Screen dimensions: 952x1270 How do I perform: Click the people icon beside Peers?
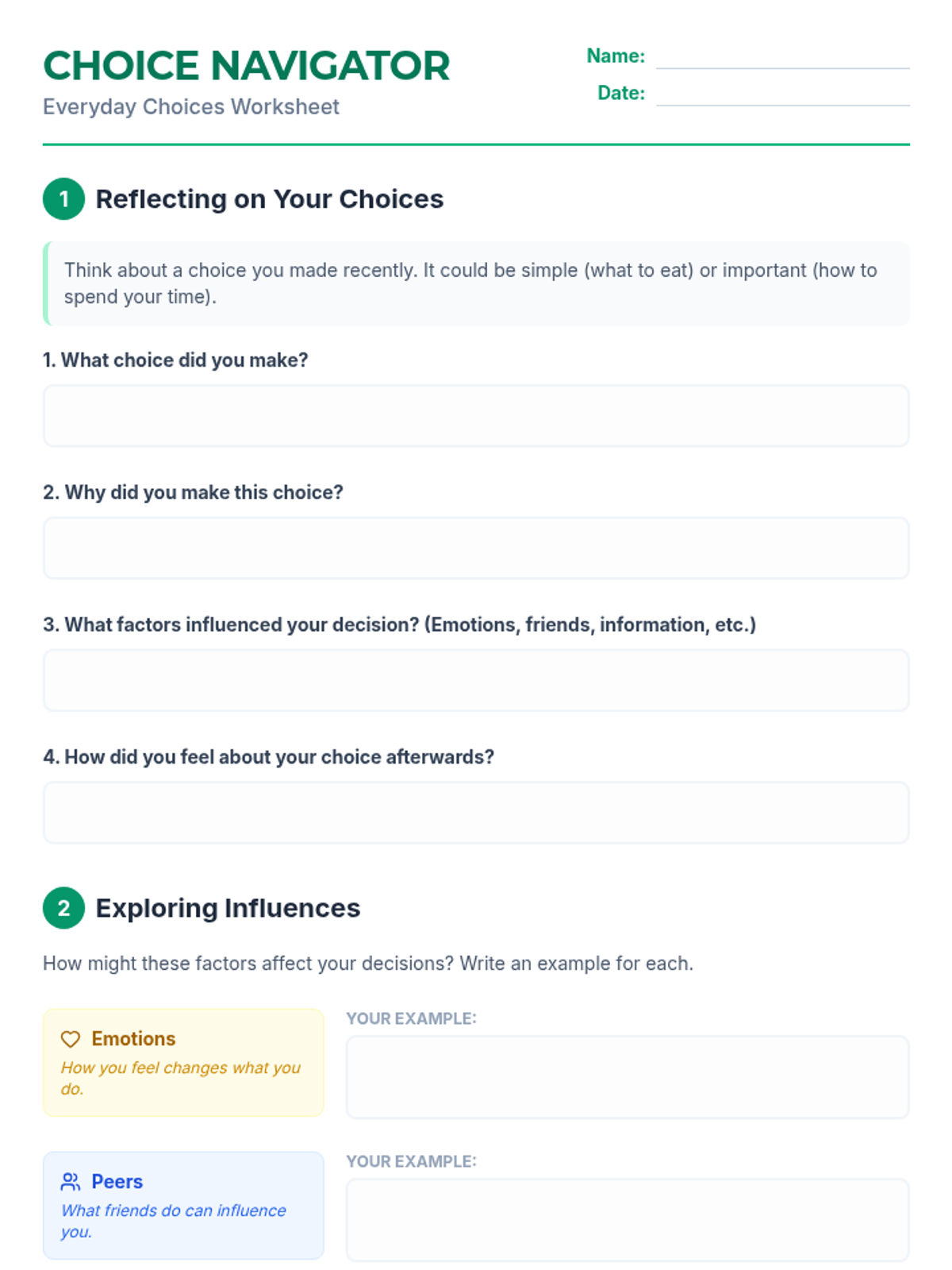coord(71,1182)
